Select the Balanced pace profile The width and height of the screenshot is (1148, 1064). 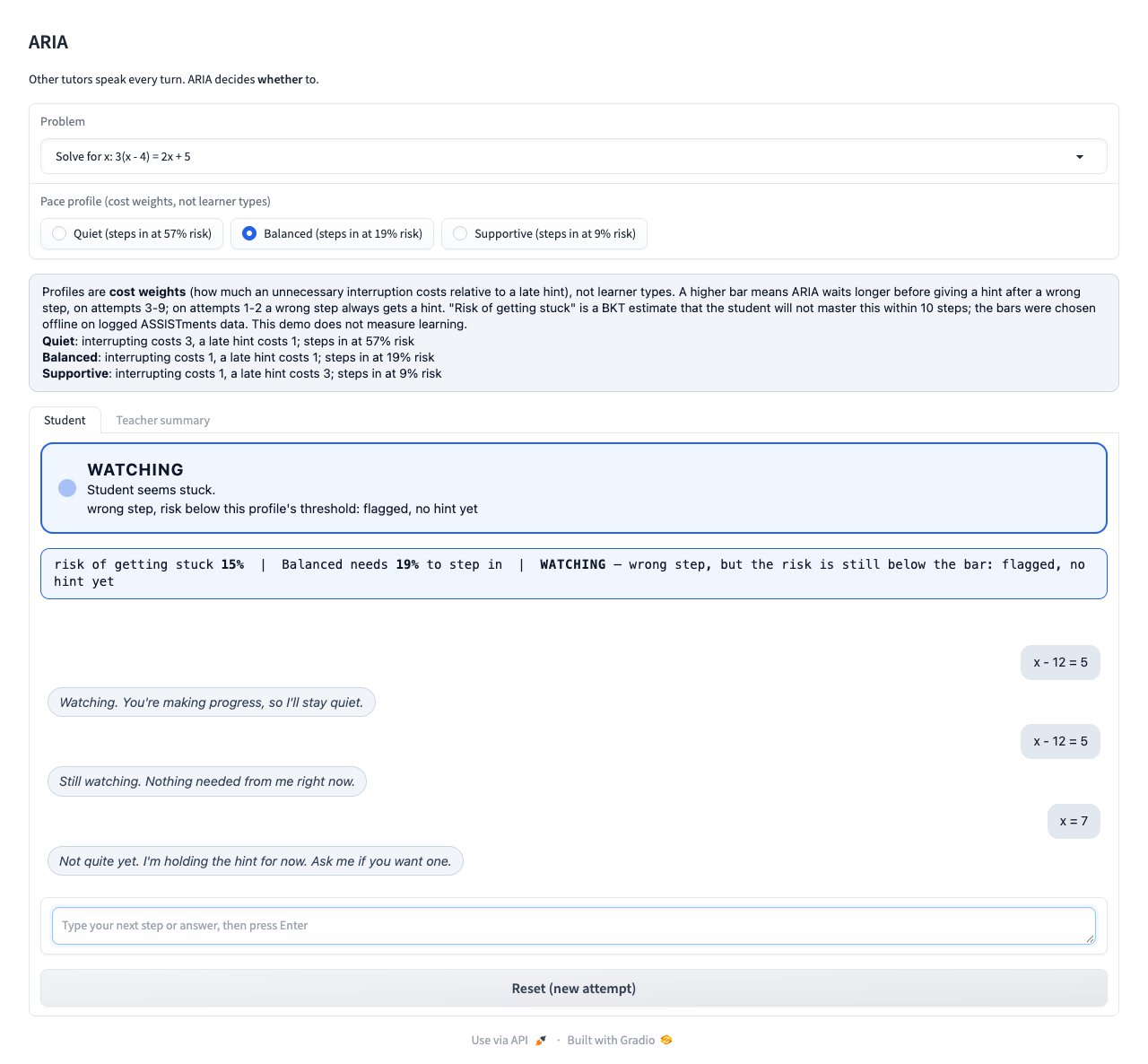click(x=333, y=233)
